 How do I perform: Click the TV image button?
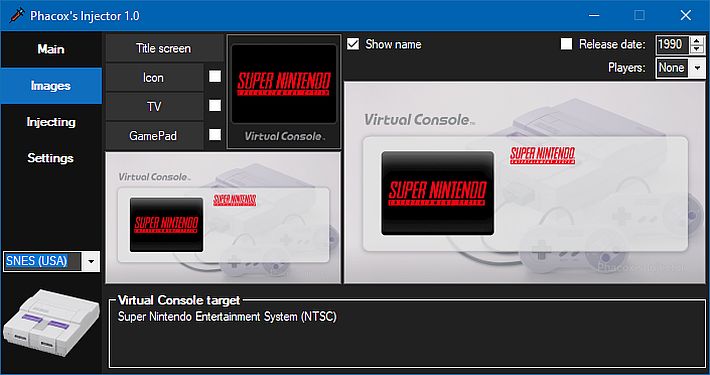[x=154, y=107]
